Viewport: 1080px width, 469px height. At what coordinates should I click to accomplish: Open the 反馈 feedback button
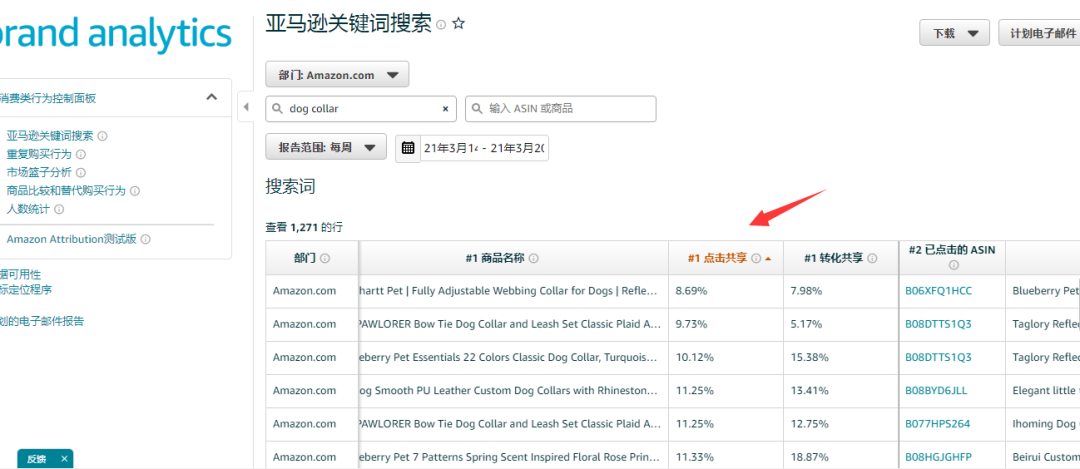click(37, 459)
